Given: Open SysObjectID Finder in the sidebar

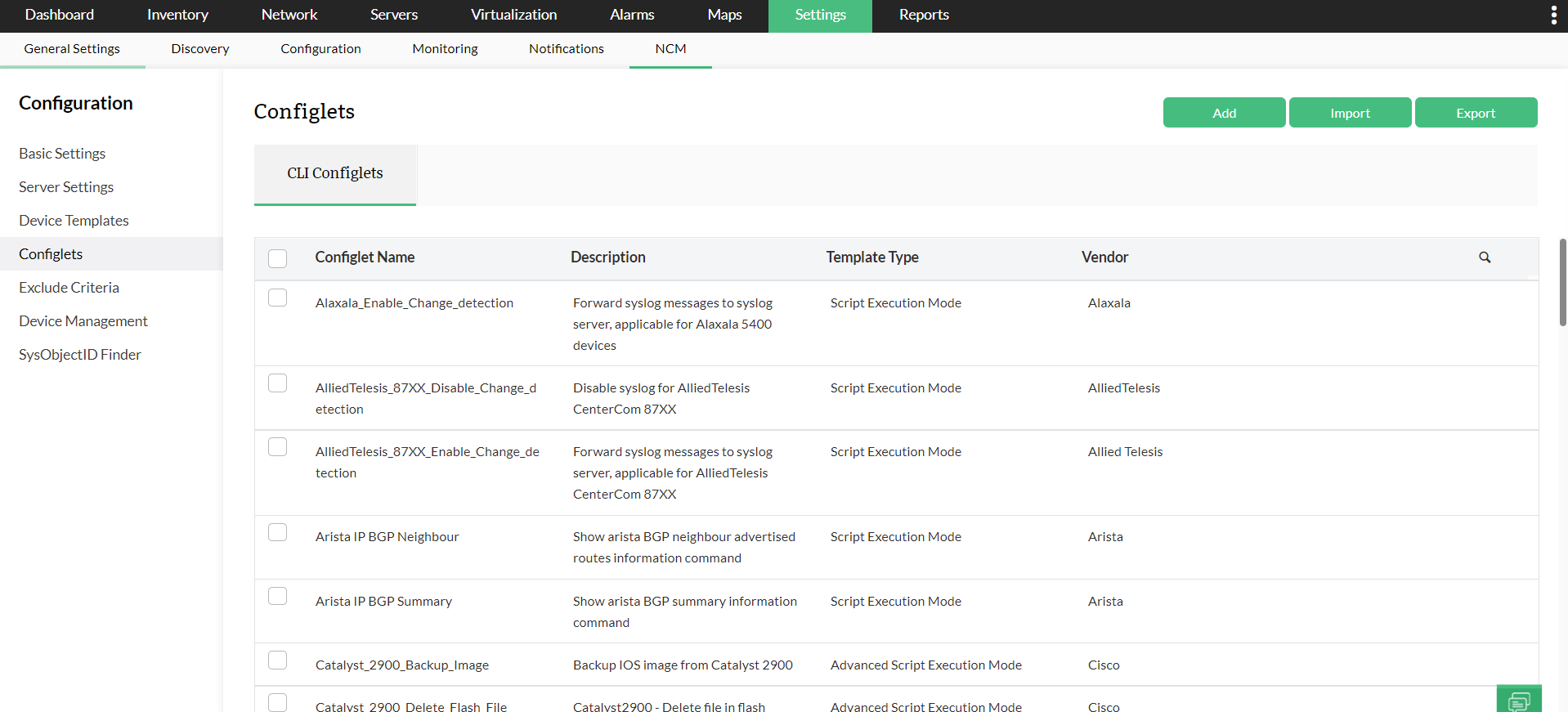Looking at the screenshot, I should pos(80,355).
